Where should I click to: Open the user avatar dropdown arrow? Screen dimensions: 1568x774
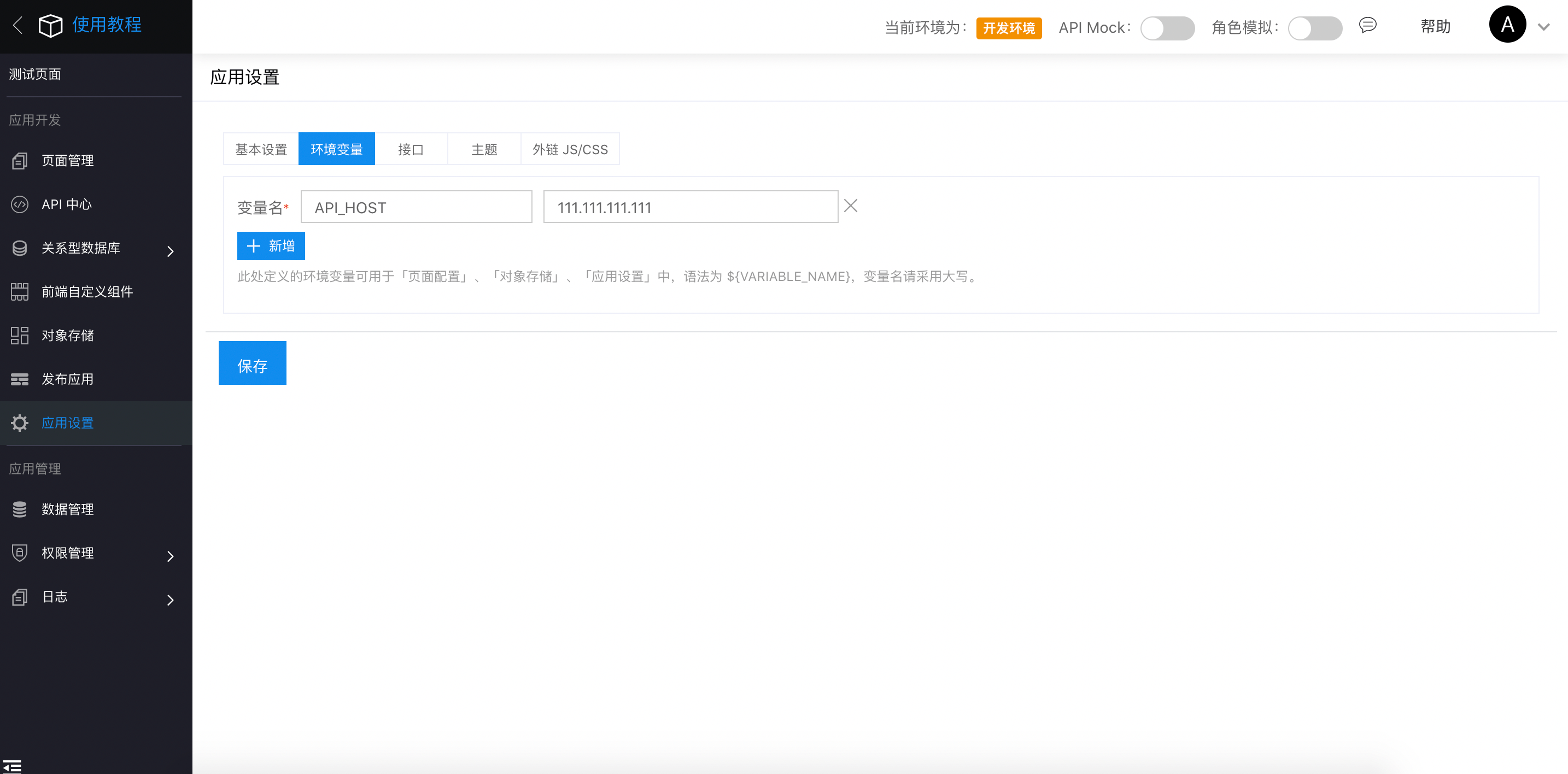[x=1543, y=27]
